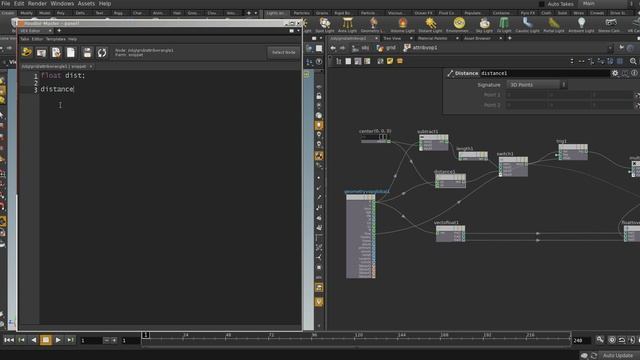Click the orange network box icon in network toolbar
This screenshot has height=360, width=640.
400,61
